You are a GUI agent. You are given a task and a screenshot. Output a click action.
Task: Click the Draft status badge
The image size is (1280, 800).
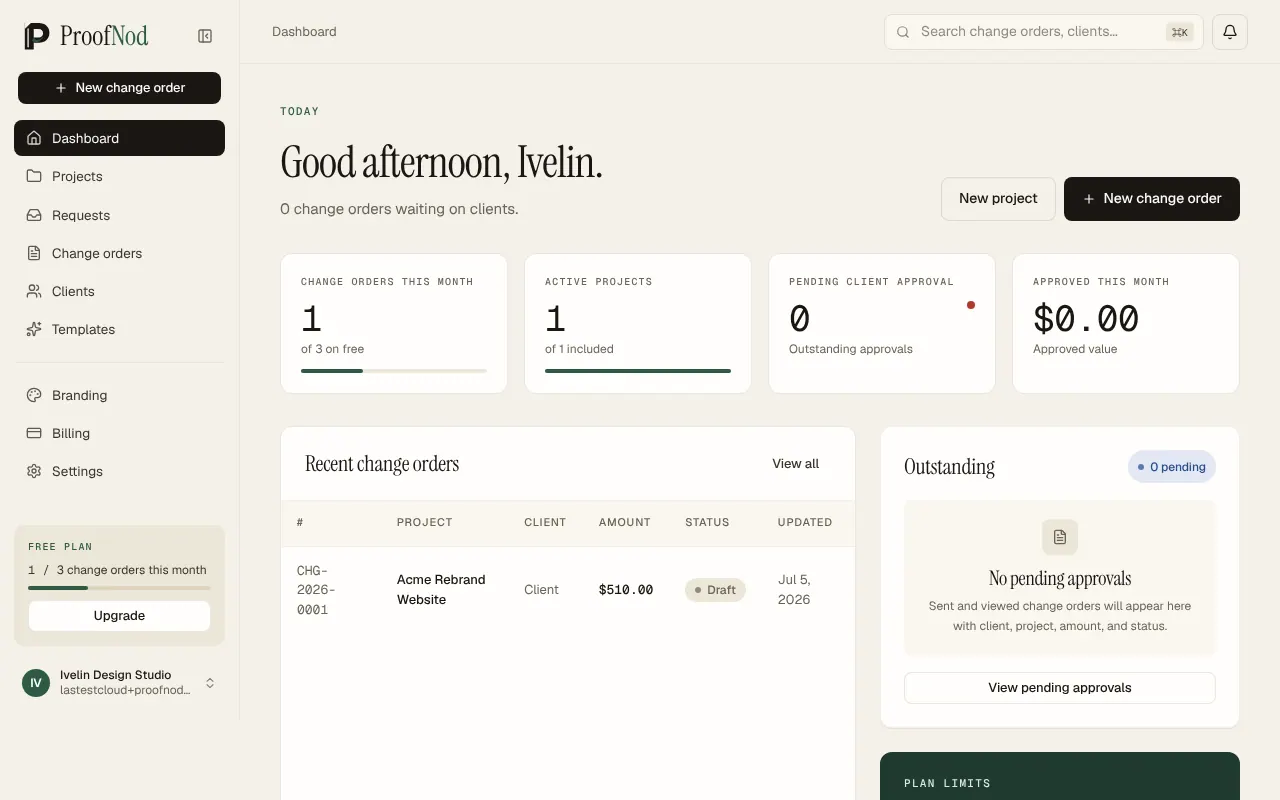pyautogui.click(x=715, y=590)
